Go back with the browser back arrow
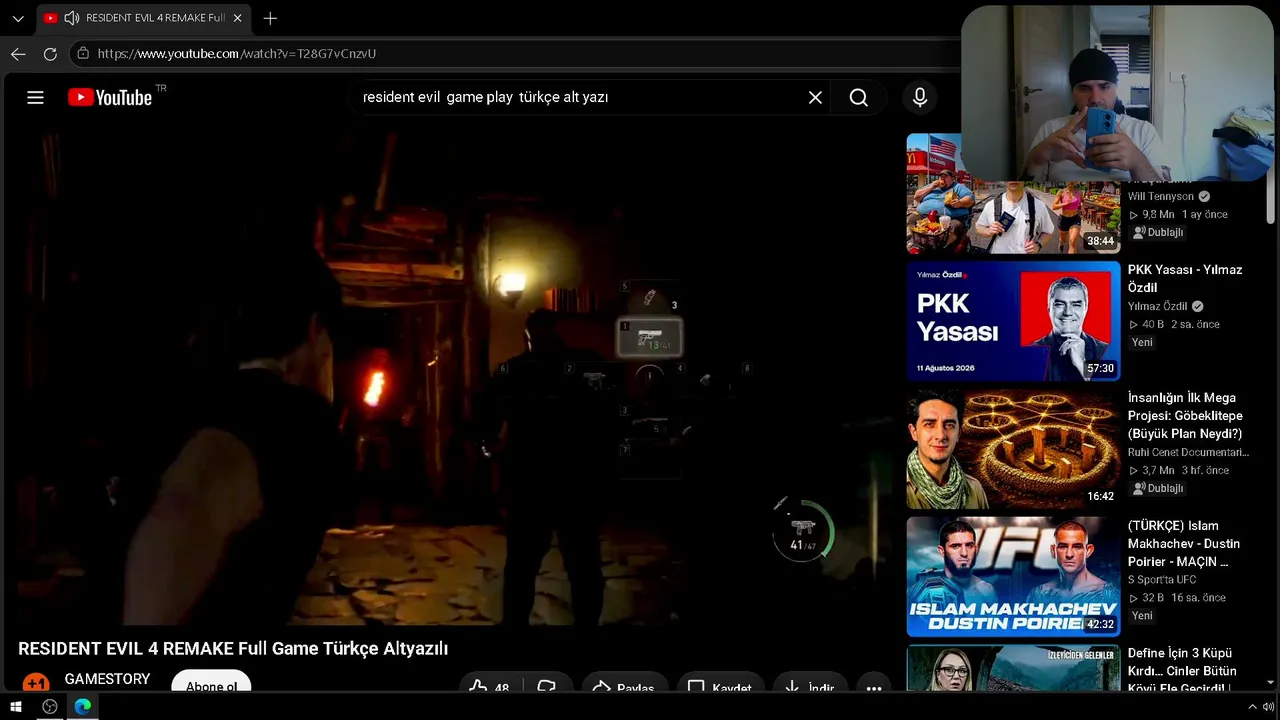Image resolution: width=1280 pixels, height=720 pixels. tap(18, 54)
